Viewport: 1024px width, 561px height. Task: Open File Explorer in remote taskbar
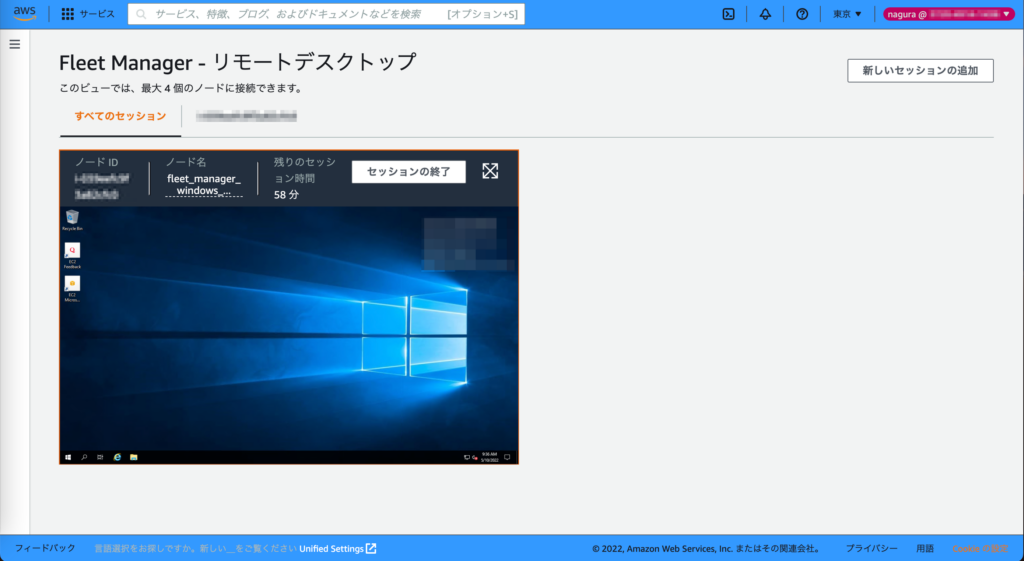coord(133,457)
